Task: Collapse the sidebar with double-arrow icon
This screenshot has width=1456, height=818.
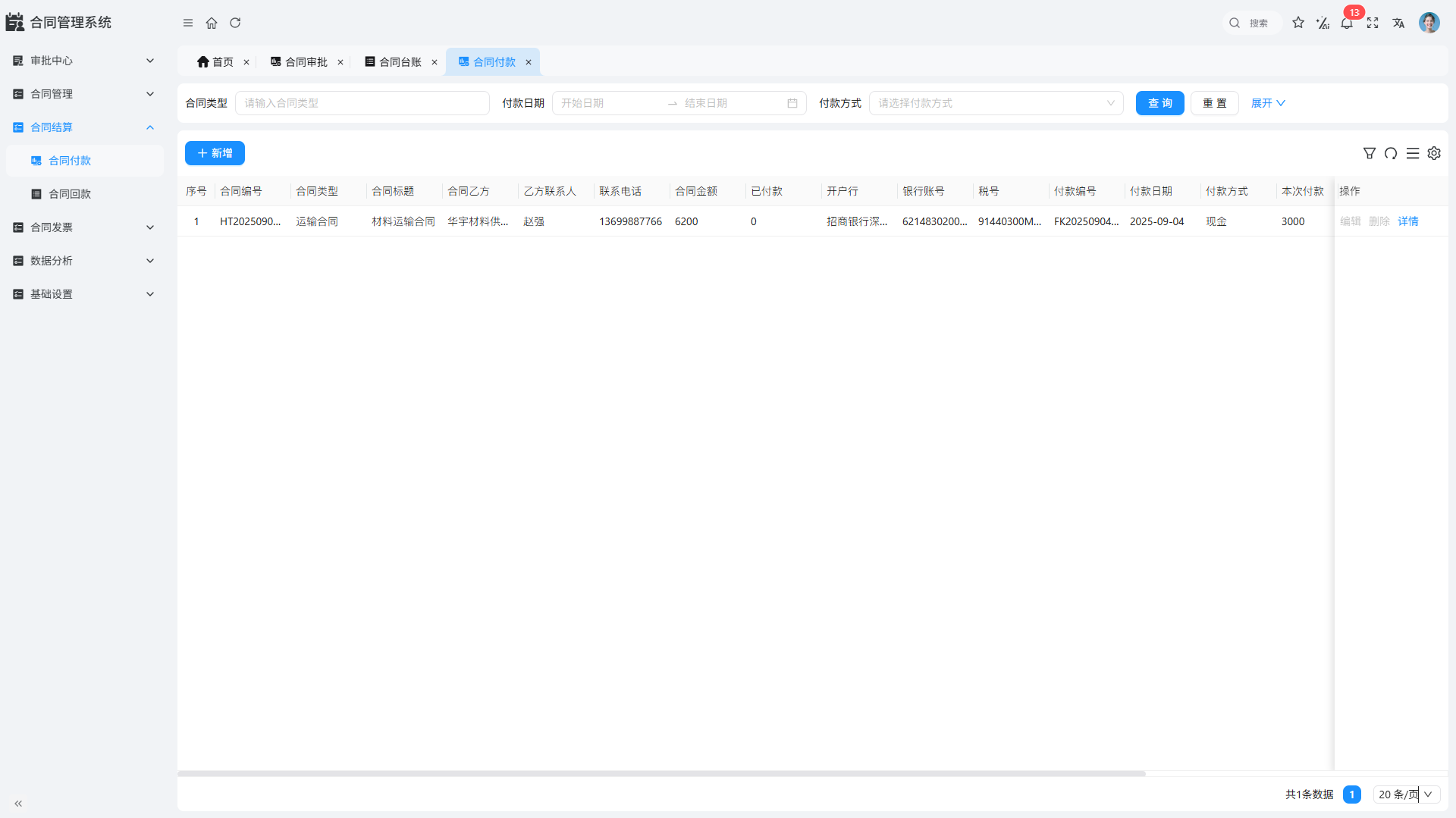Action: point(18,803)
